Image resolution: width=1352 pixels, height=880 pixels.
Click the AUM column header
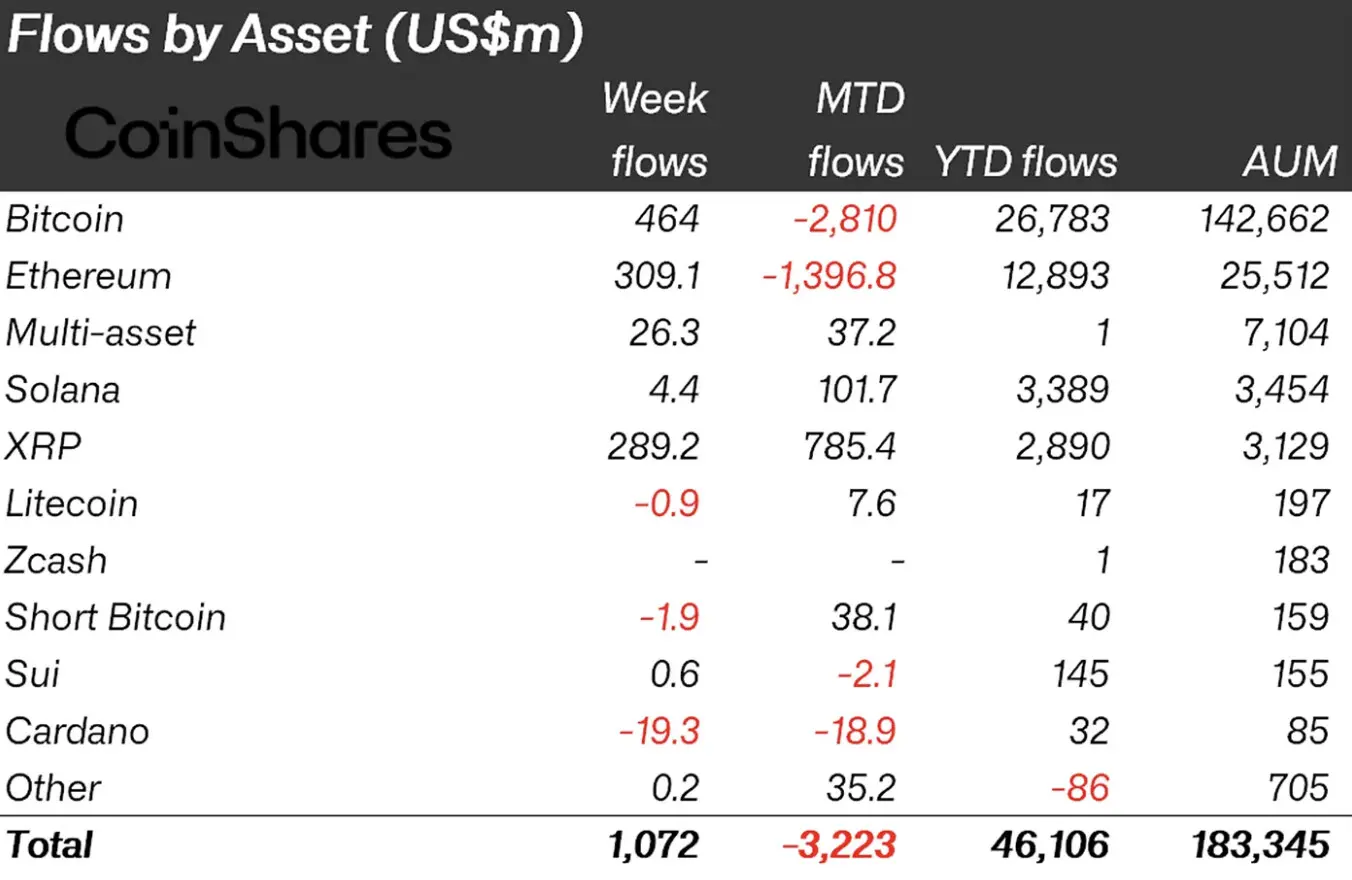[1290, 162]
